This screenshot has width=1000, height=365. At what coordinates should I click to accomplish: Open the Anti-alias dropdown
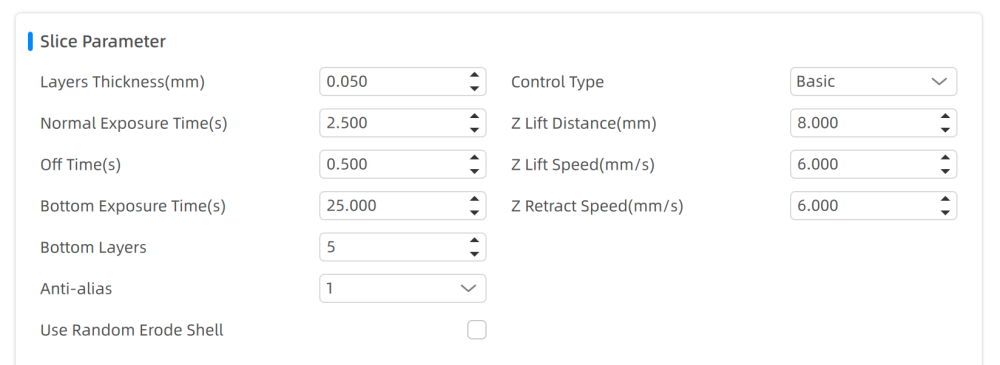coord(402,288)
